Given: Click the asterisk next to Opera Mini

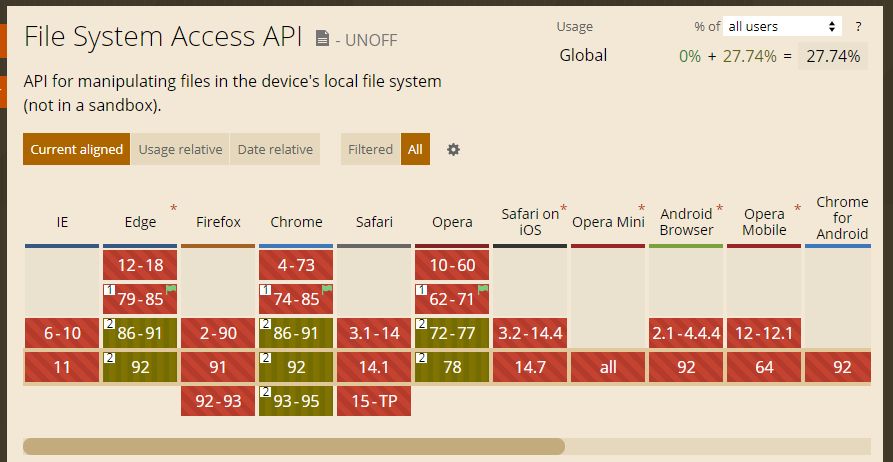Looking at the screenshot, I should click(642, 209).
